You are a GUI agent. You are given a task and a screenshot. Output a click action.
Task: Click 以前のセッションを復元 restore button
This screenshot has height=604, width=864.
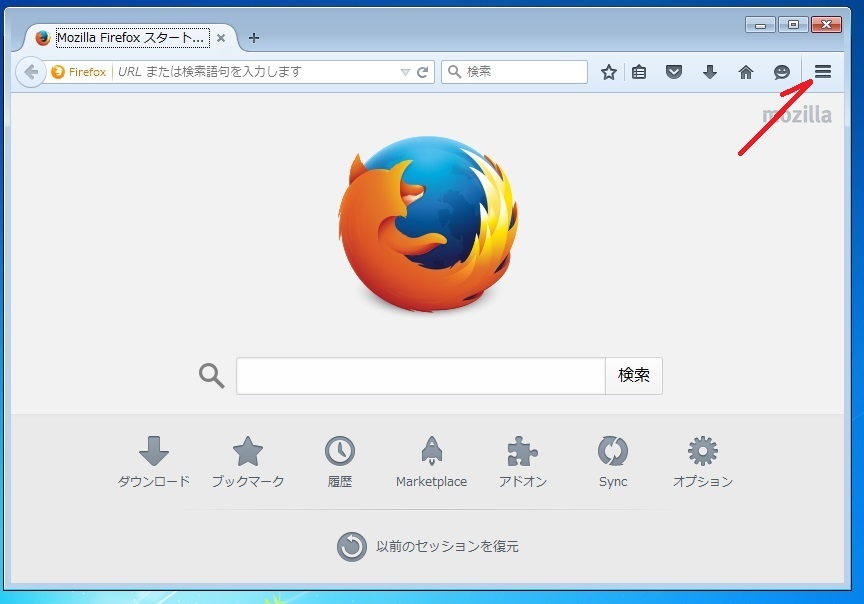[x=428, y=546]
